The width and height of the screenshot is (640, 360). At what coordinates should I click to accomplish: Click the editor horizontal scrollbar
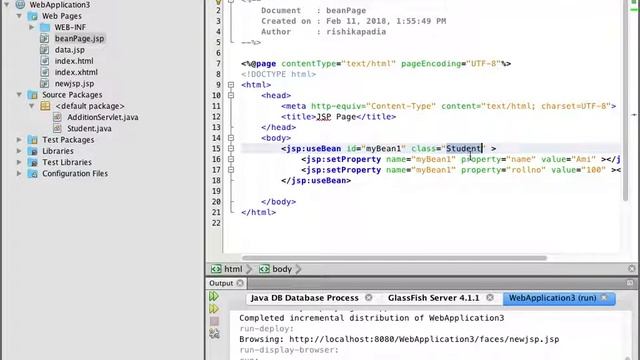pos(394,258)
